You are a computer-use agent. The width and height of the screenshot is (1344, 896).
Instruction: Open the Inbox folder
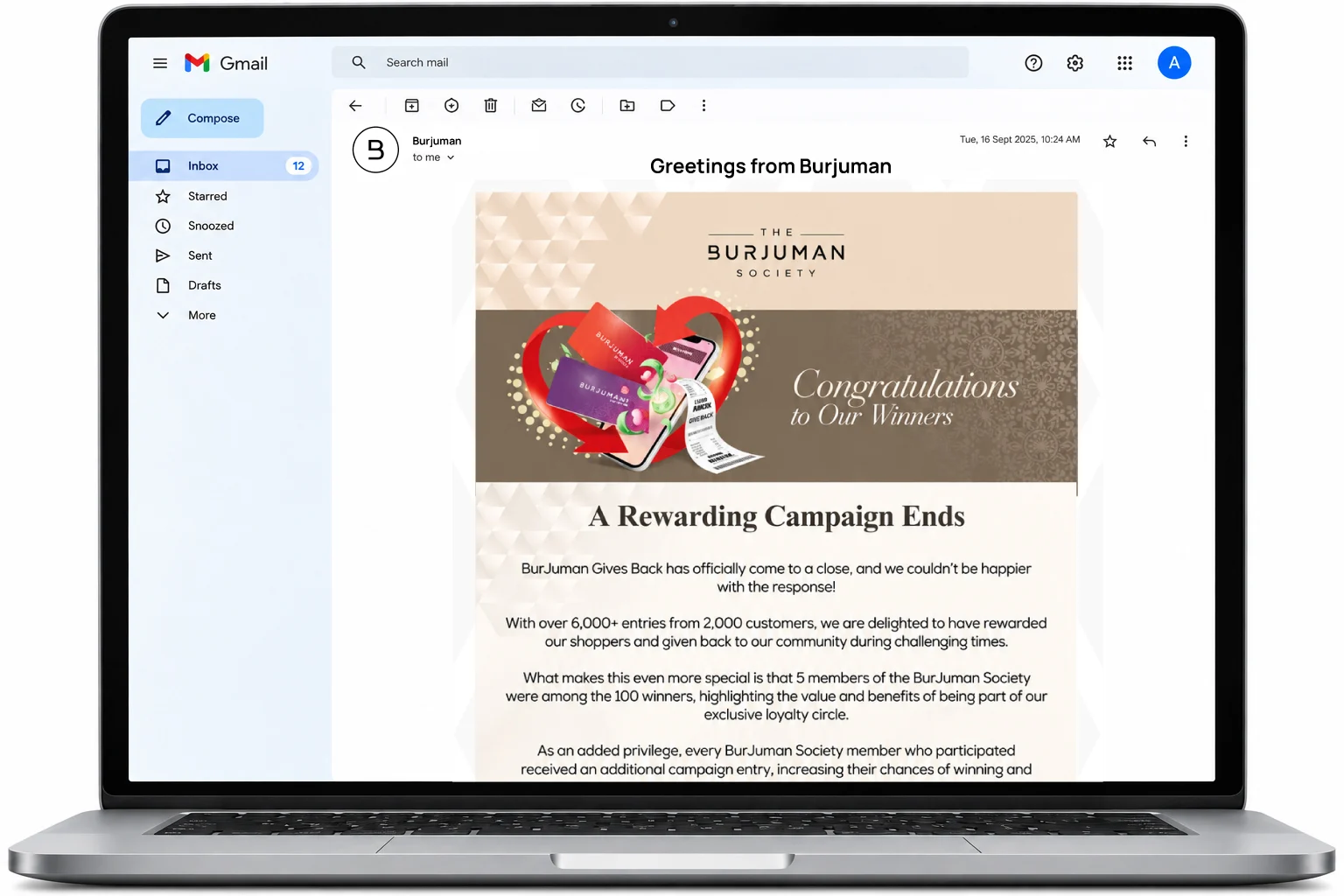tap(224, 165)
